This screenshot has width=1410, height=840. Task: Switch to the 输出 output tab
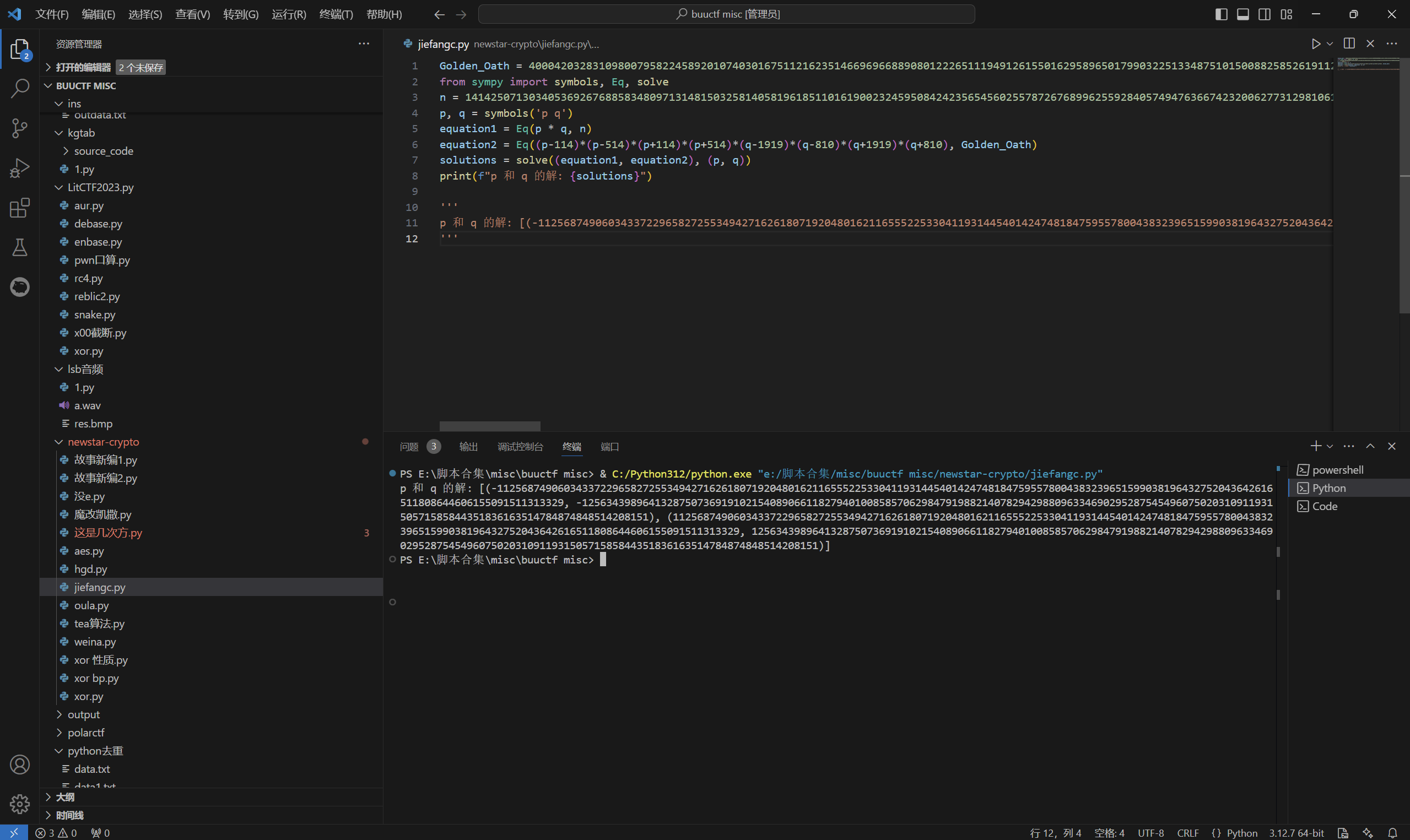[x=468, y=447]
